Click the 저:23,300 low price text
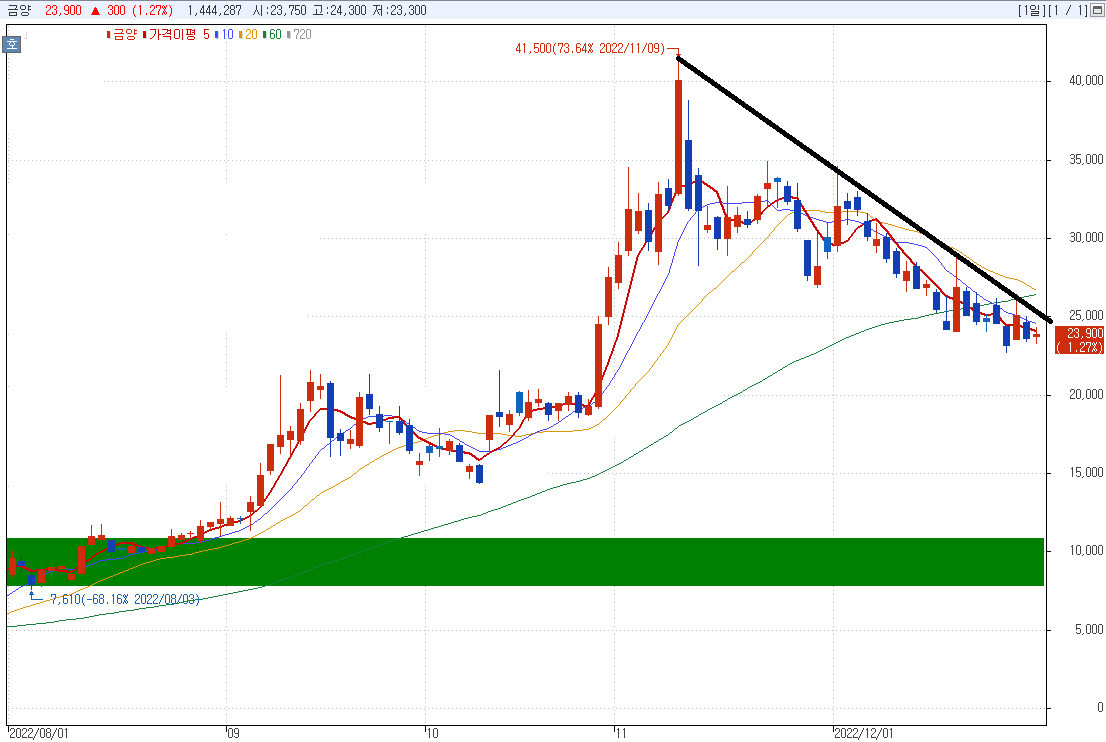Viewport: 1106px width, 742px height. tap(399, 11)
